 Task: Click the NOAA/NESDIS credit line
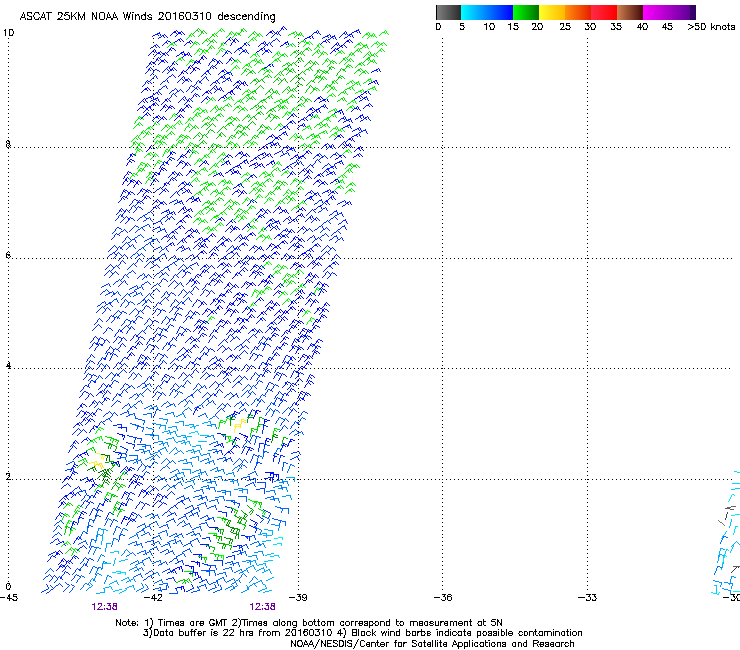(432, 644)
